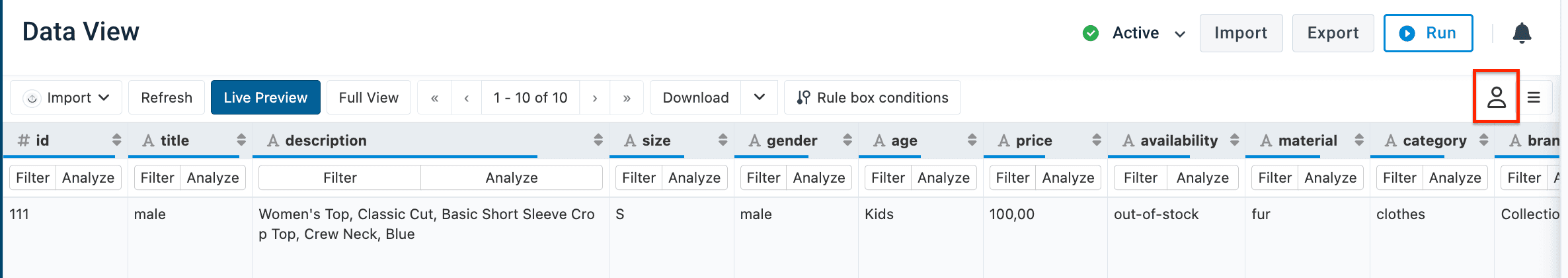Jump to the last page arrow
The width and height of the screenshot is (1568, 278).
(627, 98)
